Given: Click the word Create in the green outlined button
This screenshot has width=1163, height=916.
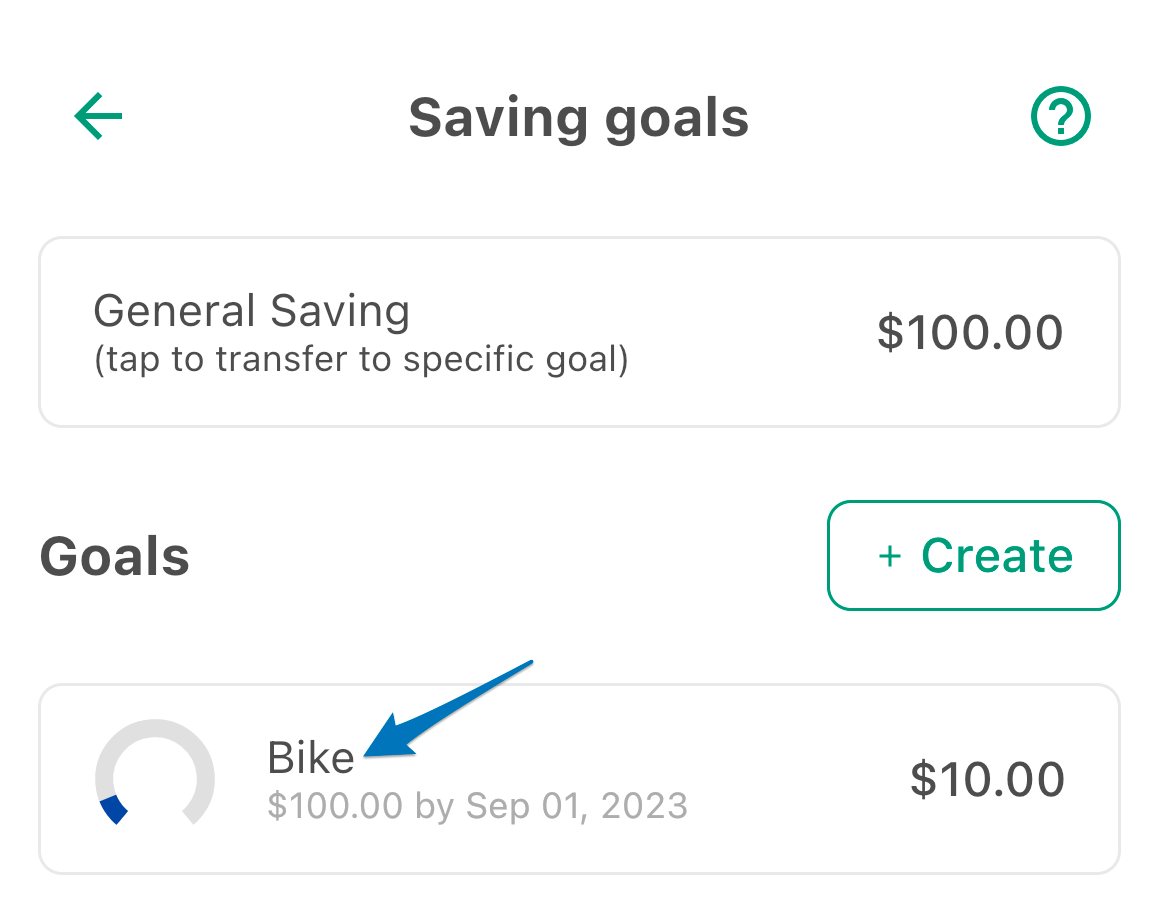Looking at the screenshot, I should 997,556.
